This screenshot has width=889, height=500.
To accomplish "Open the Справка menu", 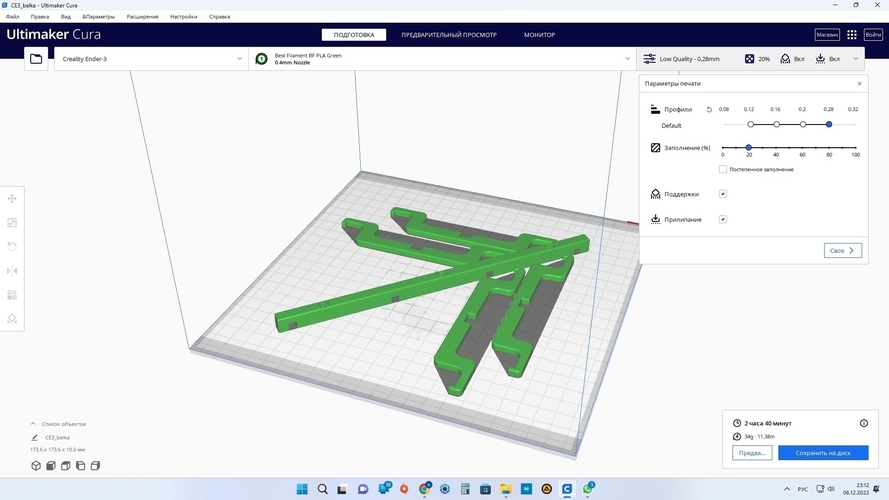I will coord(219,17).
